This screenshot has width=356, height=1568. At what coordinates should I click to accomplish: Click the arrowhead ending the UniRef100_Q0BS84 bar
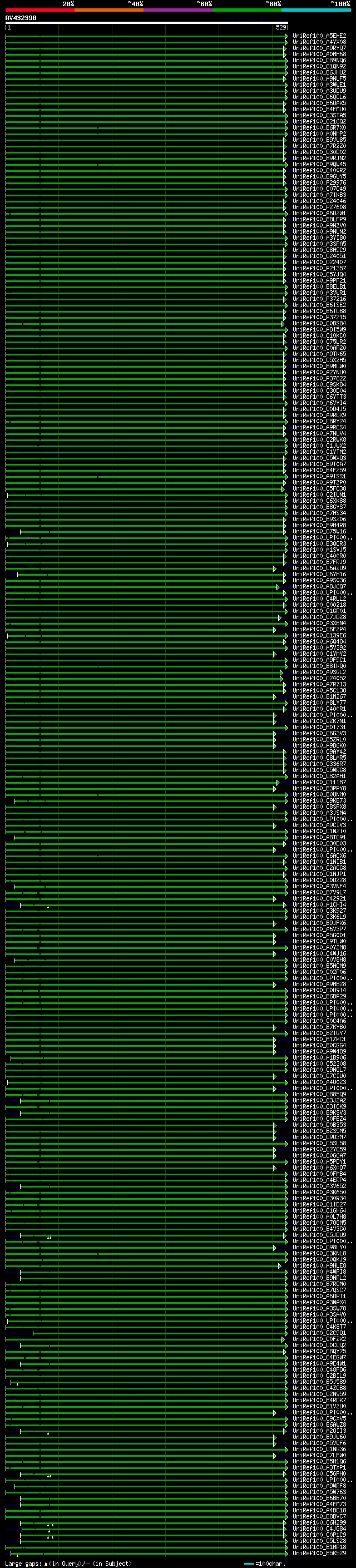pos(283,324)
